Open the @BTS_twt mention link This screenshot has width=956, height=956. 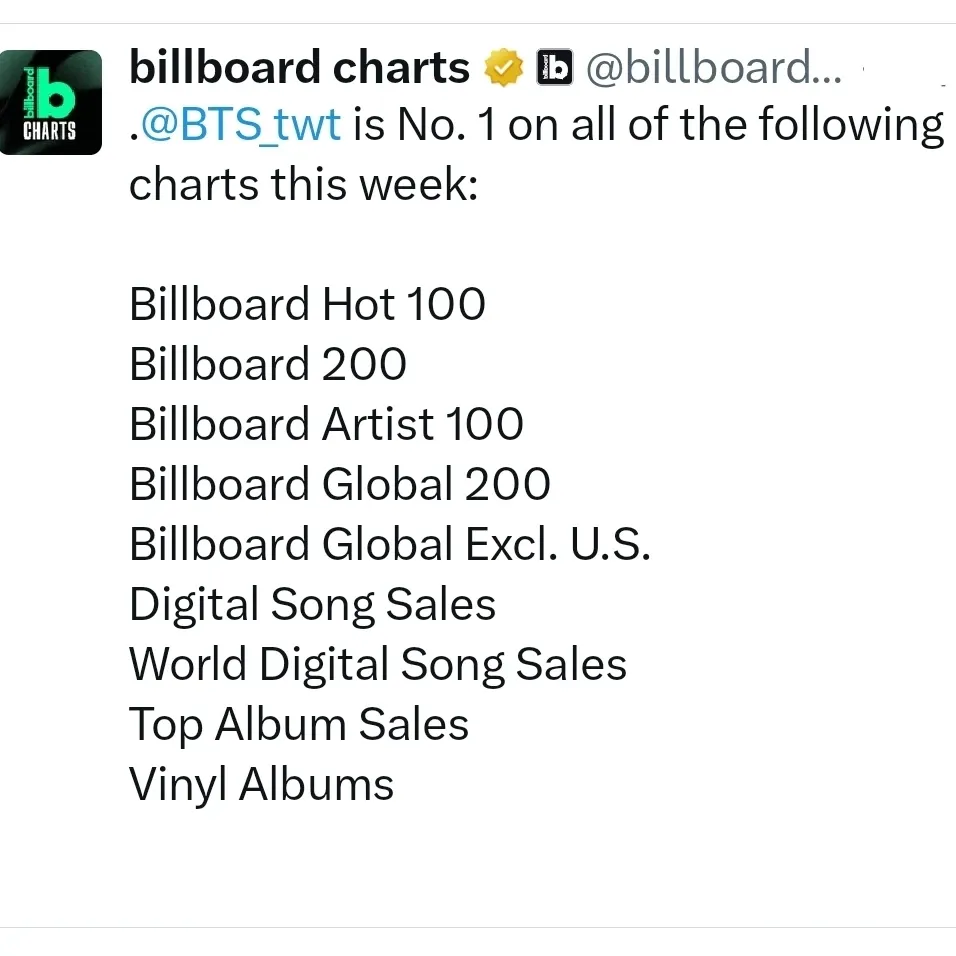point(239,126)
